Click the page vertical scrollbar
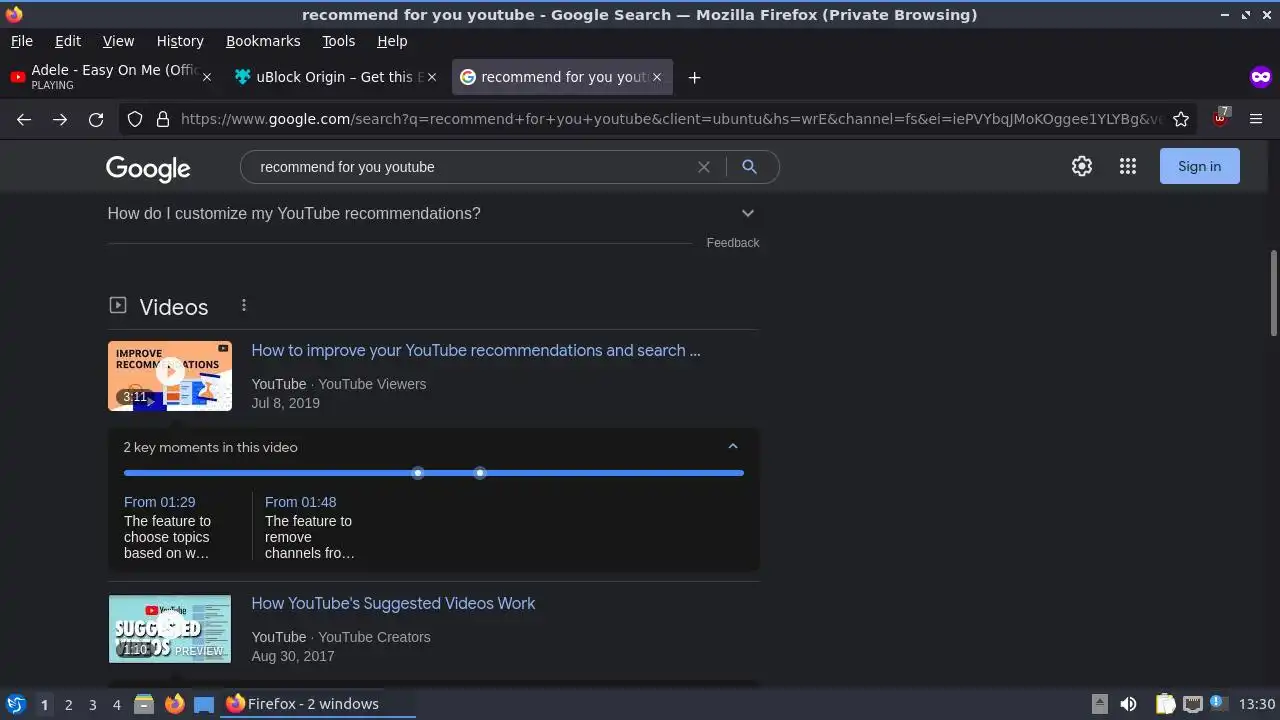 tap(1274, 294)
